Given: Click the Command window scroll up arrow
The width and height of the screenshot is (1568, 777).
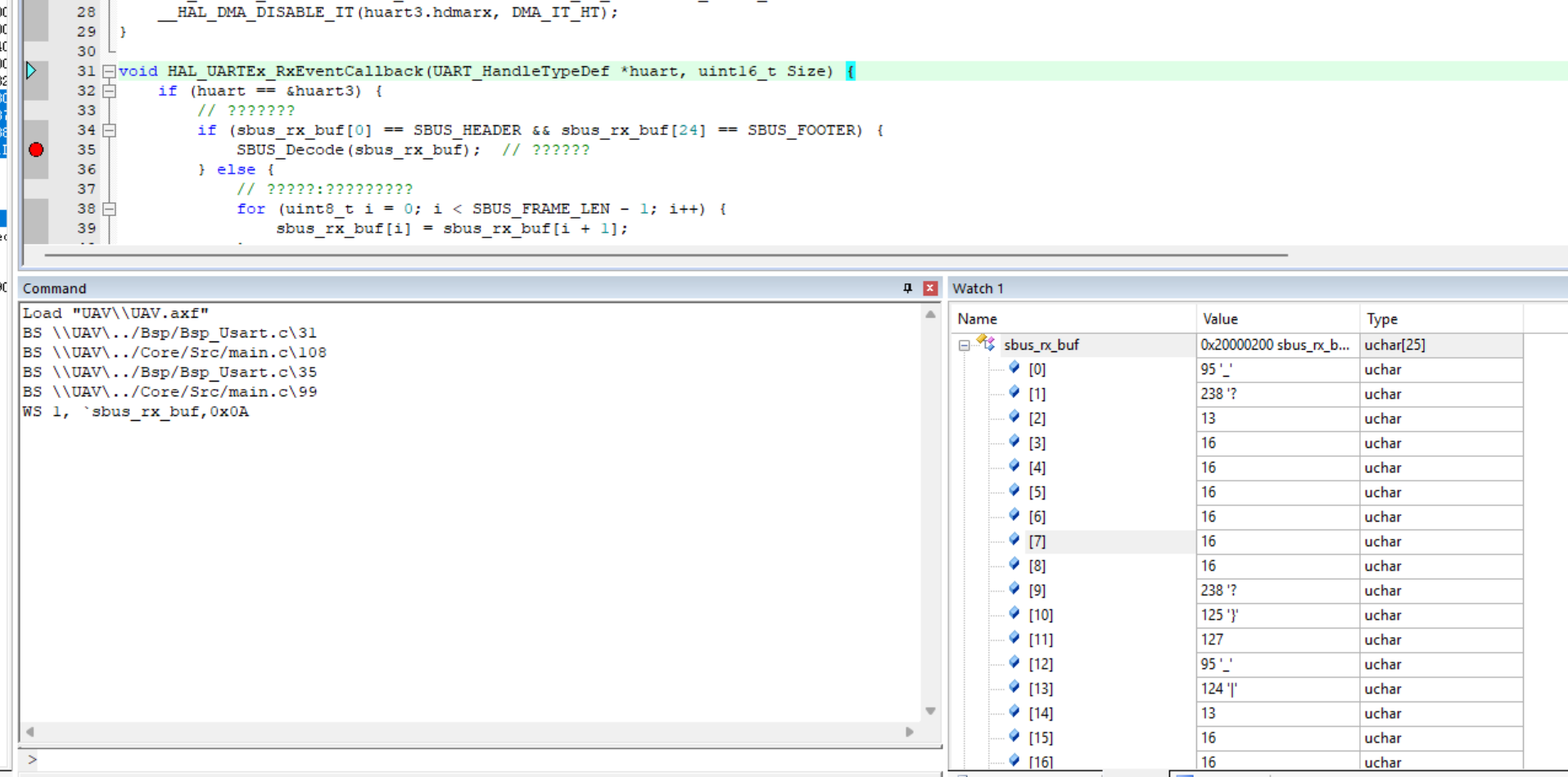Looking at the screenshot, I should point(931,314).
